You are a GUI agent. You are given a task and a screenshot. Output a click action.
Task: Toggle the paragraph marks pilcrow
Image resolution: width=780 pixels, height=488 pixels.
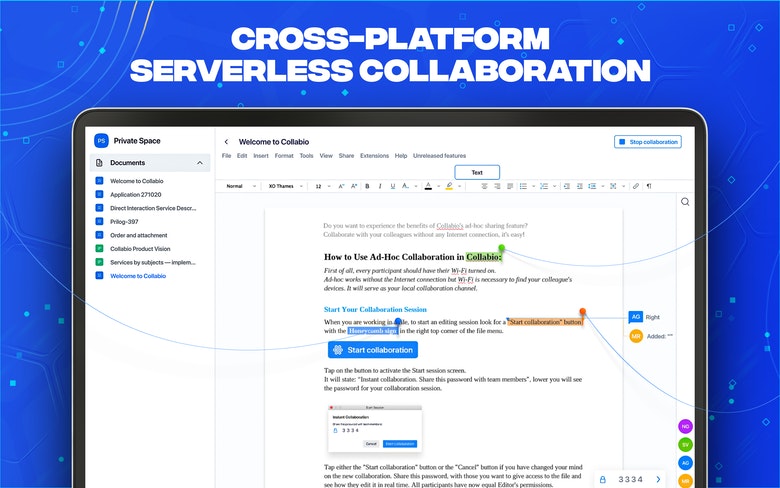click(x=649, y=186)
